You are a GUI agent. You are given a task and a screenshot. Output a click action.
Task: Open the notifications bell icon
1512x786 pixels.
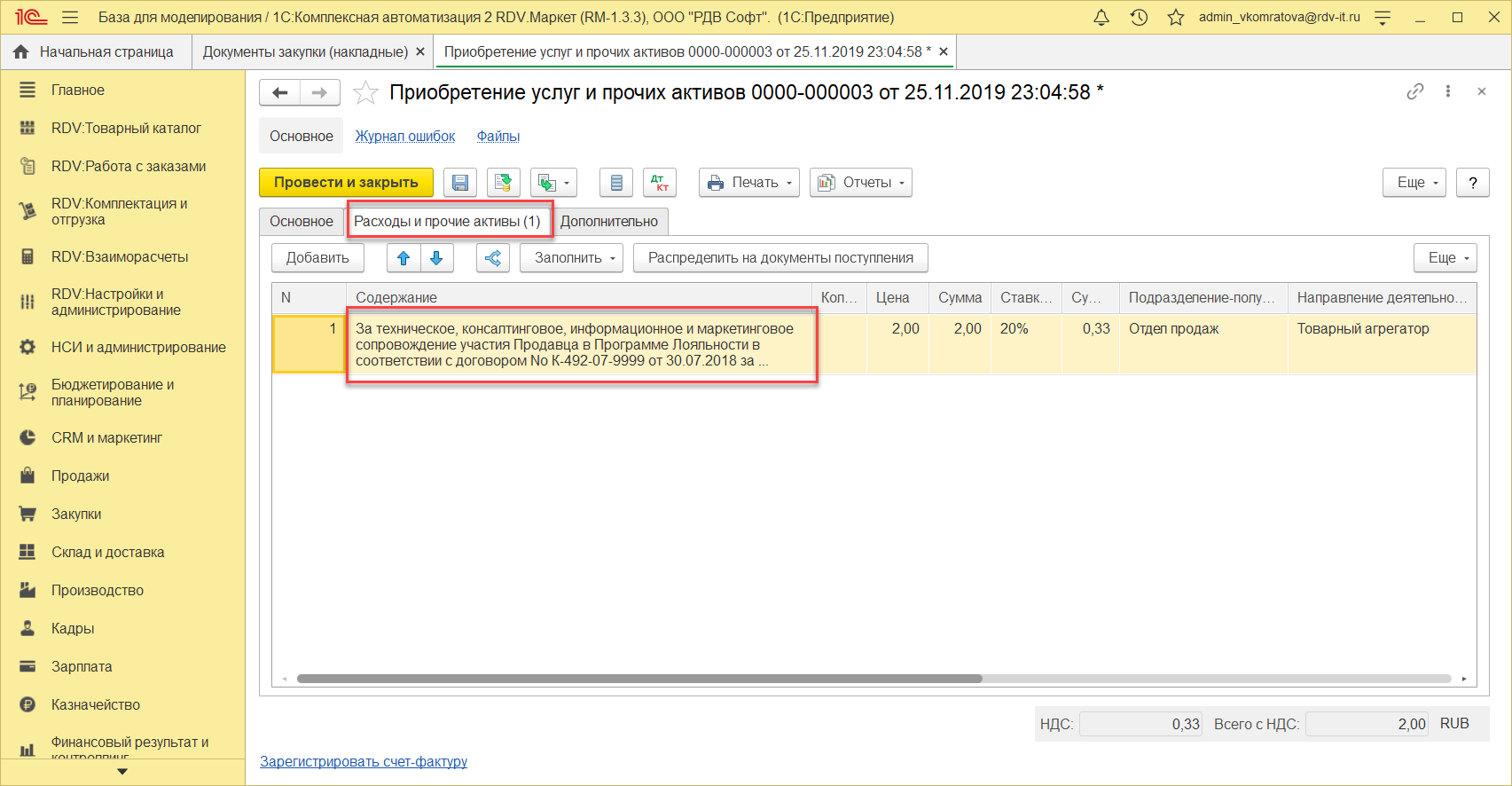(x=1101, y=18)
